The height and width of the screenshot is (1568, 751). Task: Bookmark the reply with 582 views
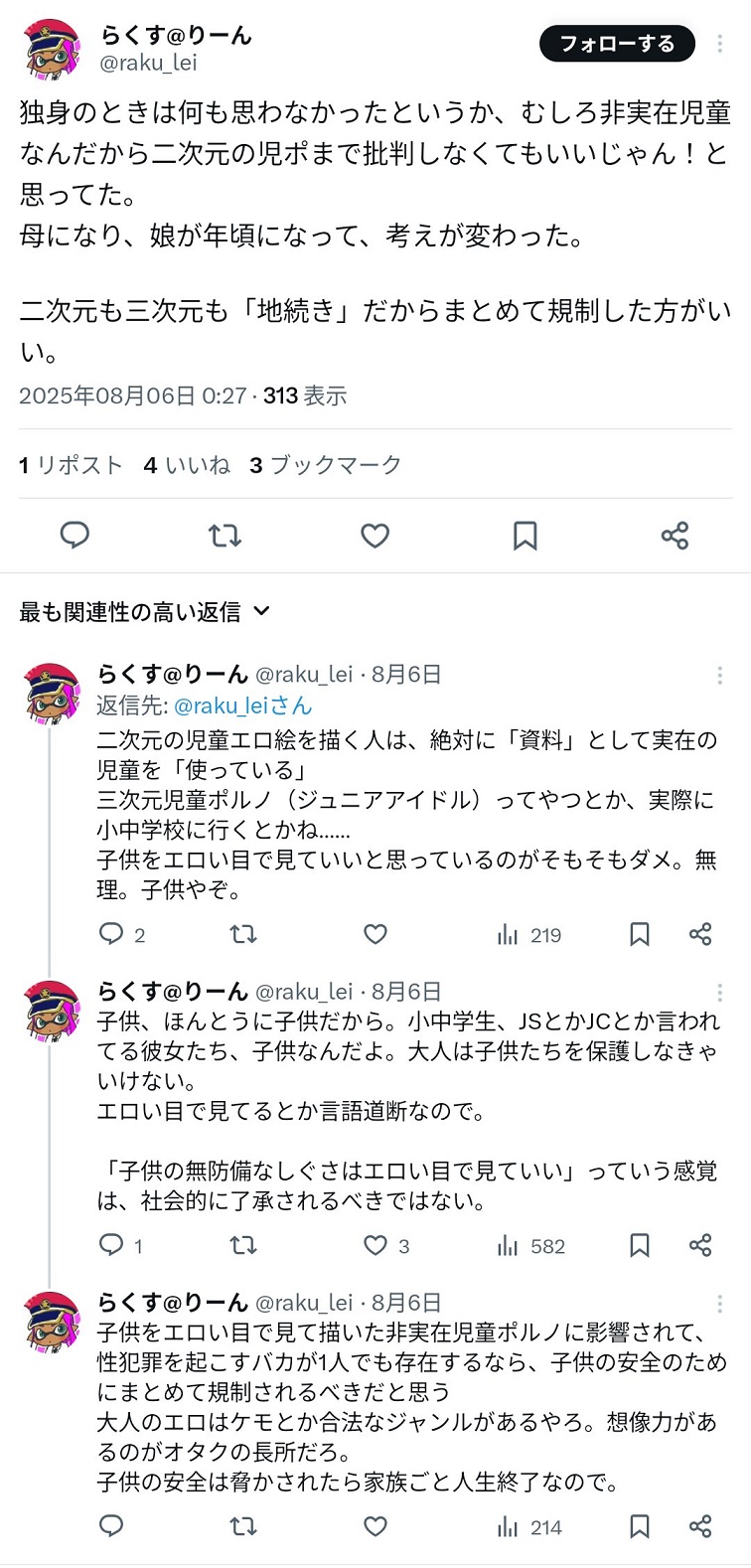pyautogui.click(x=640, y=1245)
